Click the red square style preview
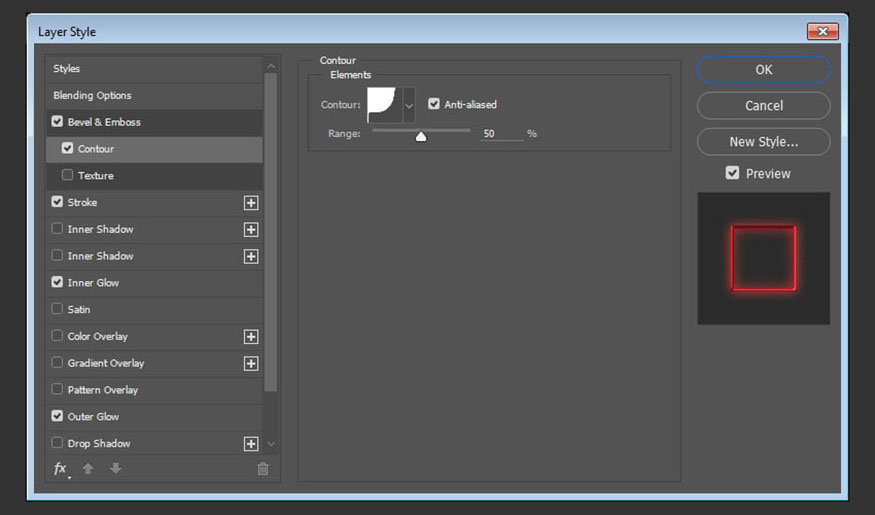 [763, 258]
